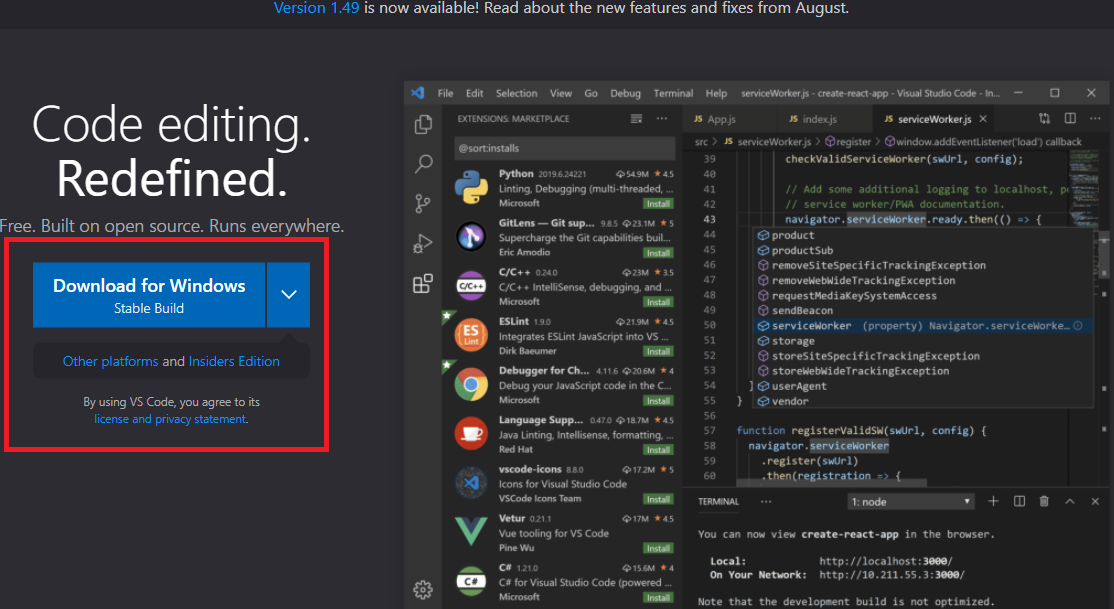Click the Vetur extension V icon
Screen dimensions: 1114x609
click(x=471, y=532)
